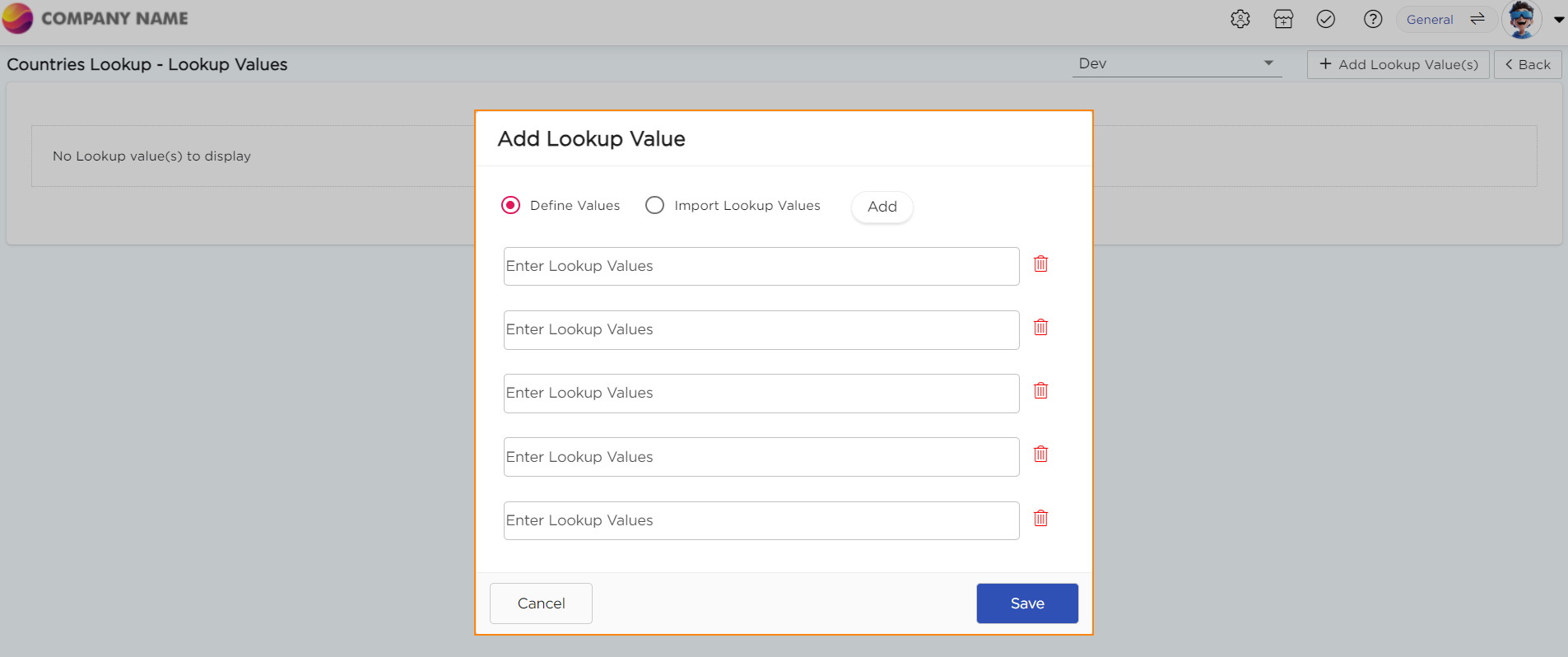Remove the fourth lookup value row
The image size is (1568, 657).
(x=1040, y=454)
